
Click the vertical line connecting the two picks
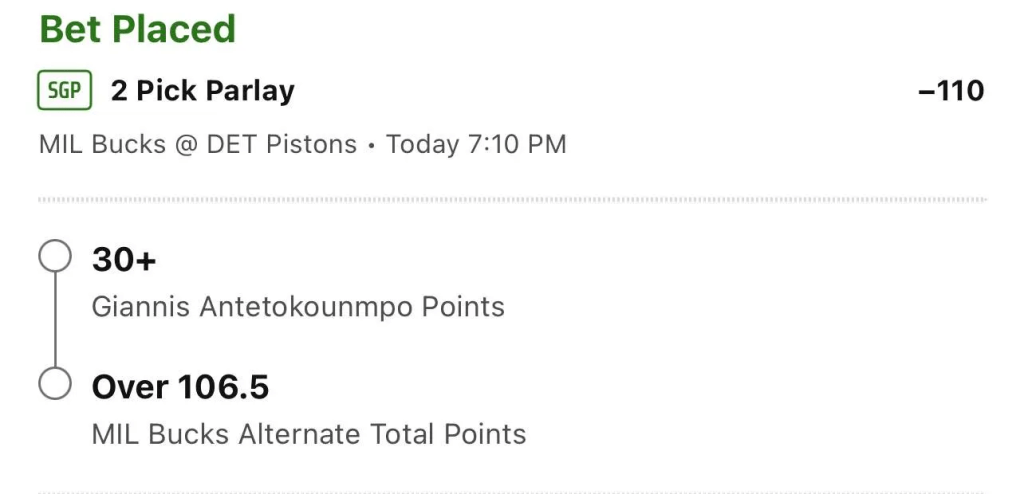55,320
